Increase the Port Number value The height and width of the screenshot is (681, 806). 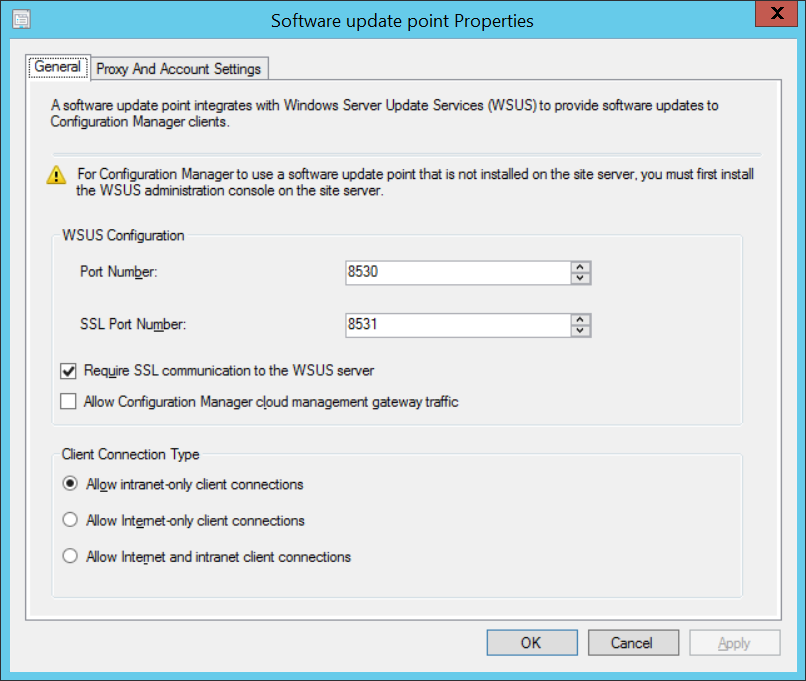pyautogui.click(x=580, y=267)
